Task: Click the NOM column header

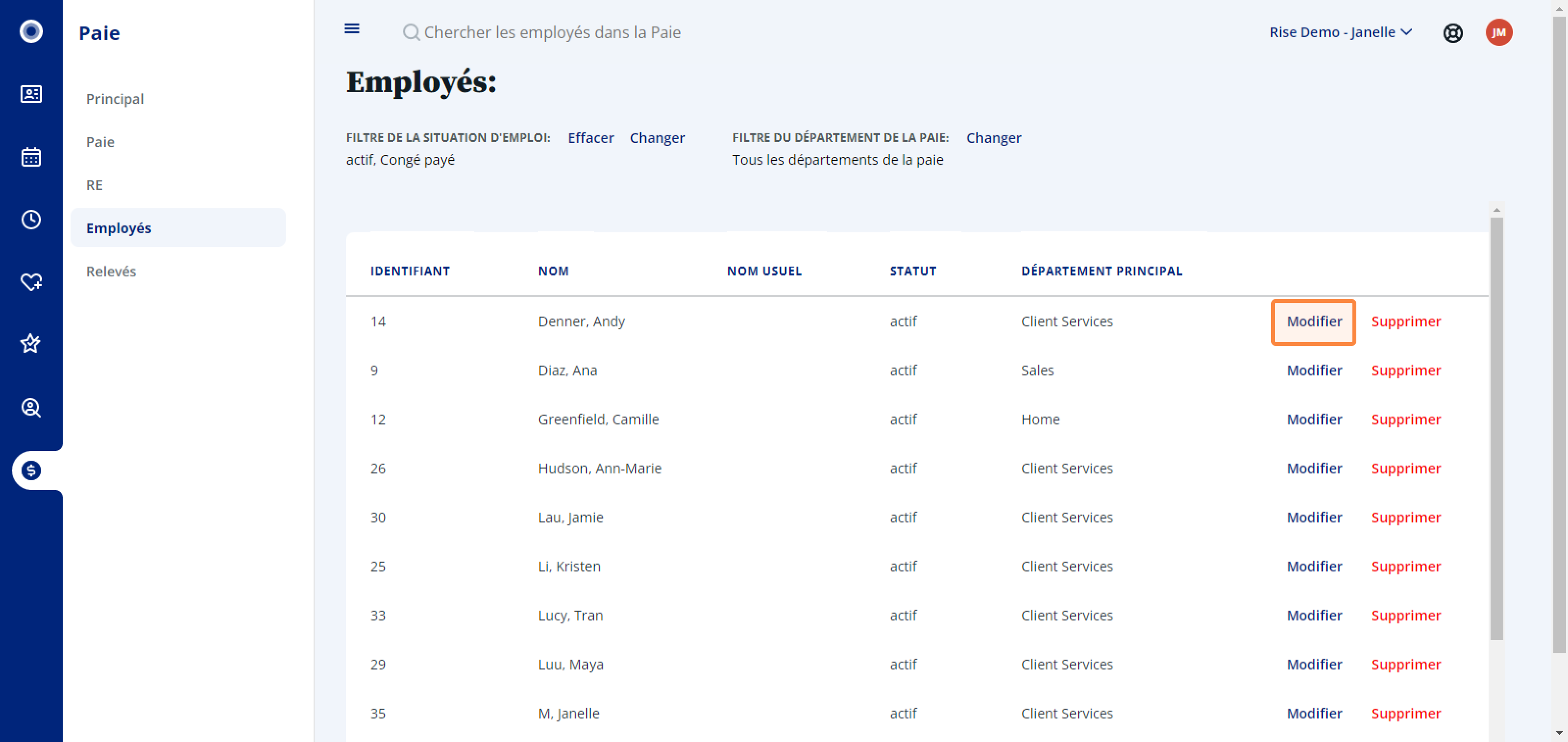Action: pos(553,272)
